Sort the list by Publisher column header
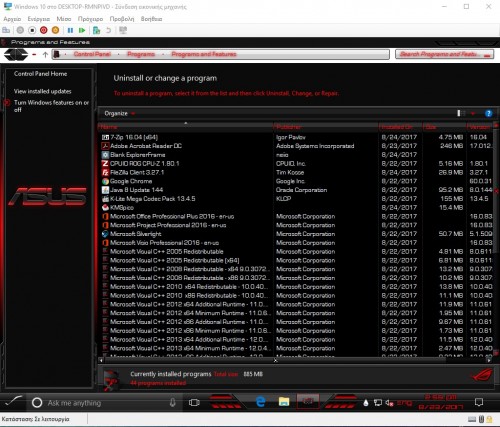 326,127
